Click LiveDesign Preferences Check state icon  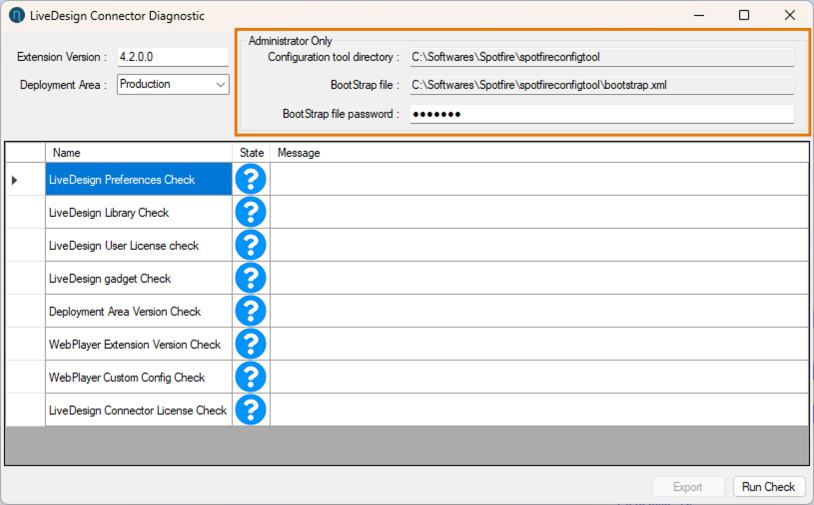coord(251,179)
